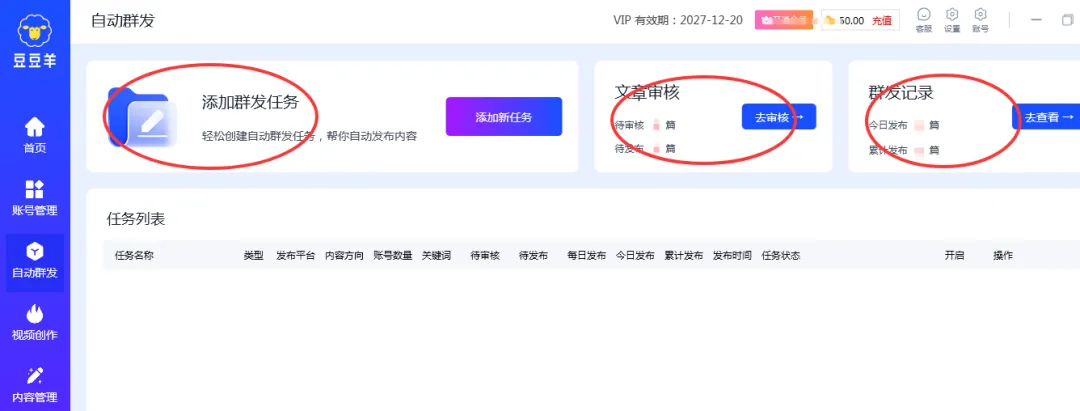Click the 群发记录 card title

pos(901,92)
